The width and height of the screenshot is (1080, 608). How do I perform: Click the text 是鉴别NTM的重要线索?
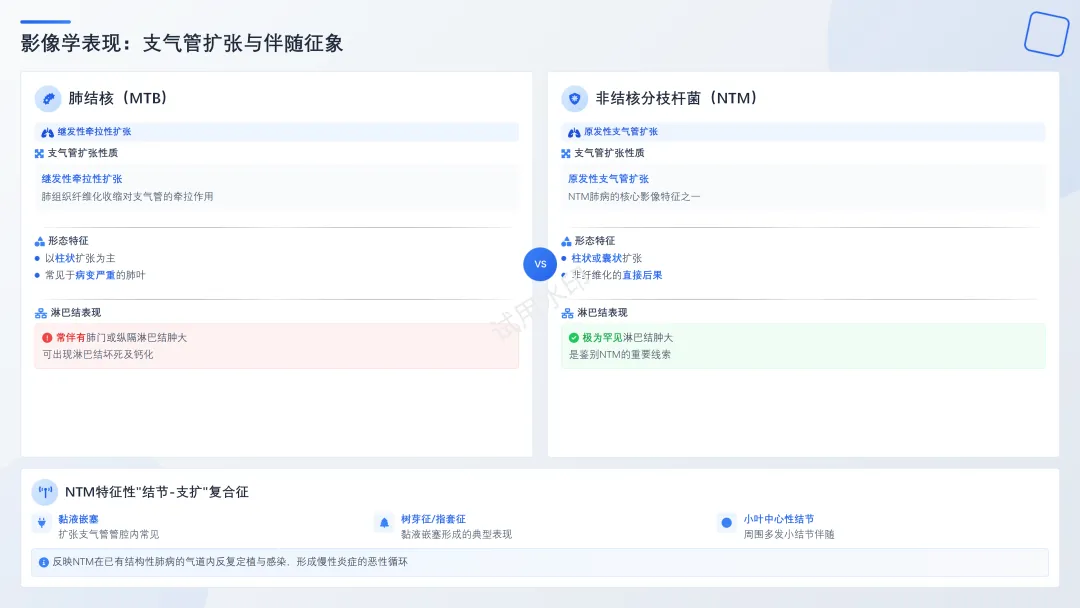620,355
